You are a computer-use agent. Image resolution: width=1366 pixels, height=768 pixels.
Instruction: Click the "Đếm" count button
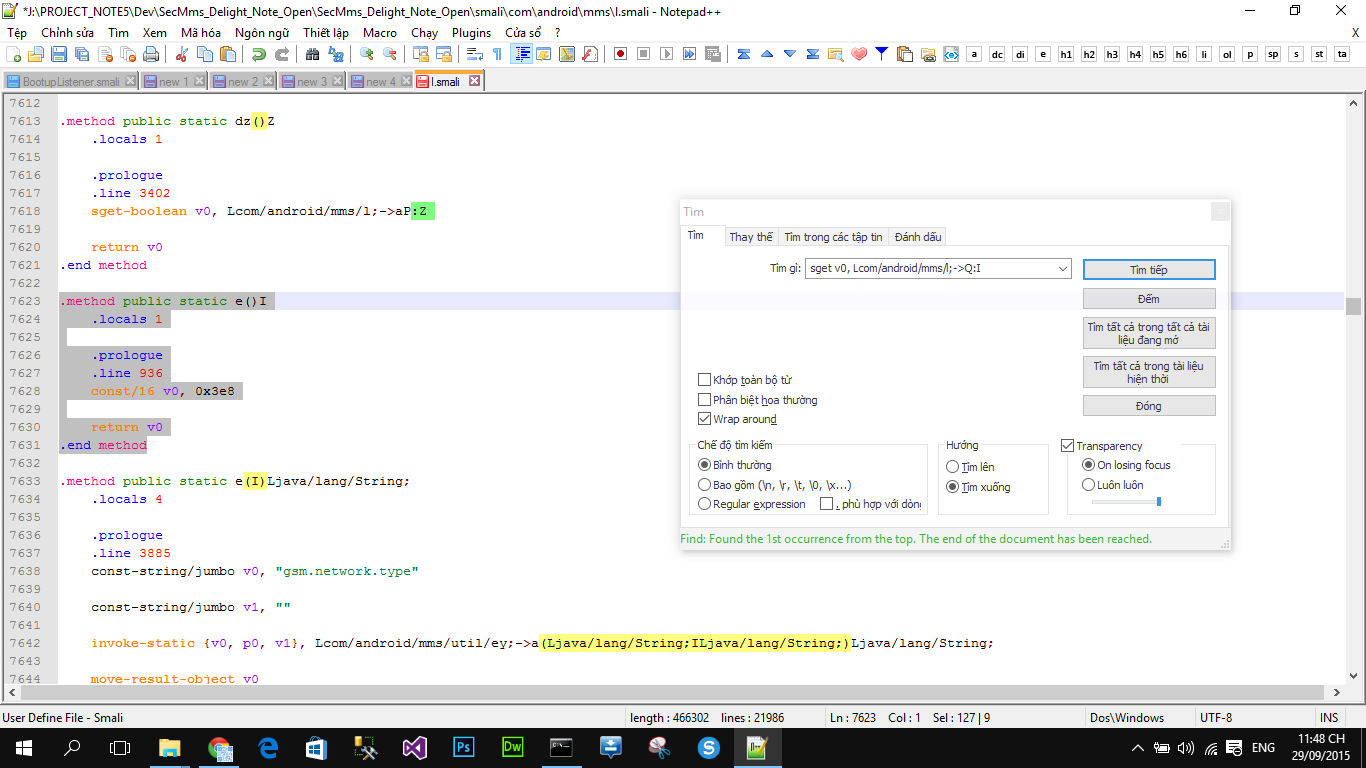point(1148,299)
